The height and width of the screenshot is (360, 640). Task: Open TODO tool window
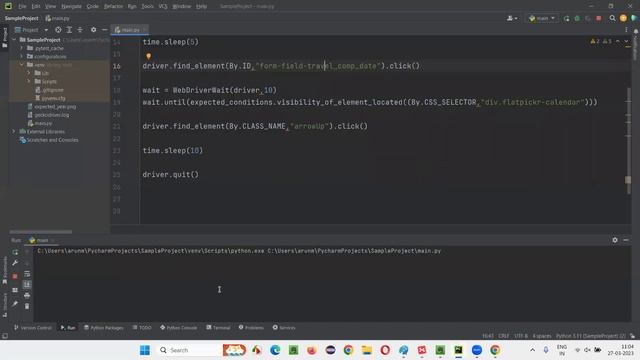[142, 328]
